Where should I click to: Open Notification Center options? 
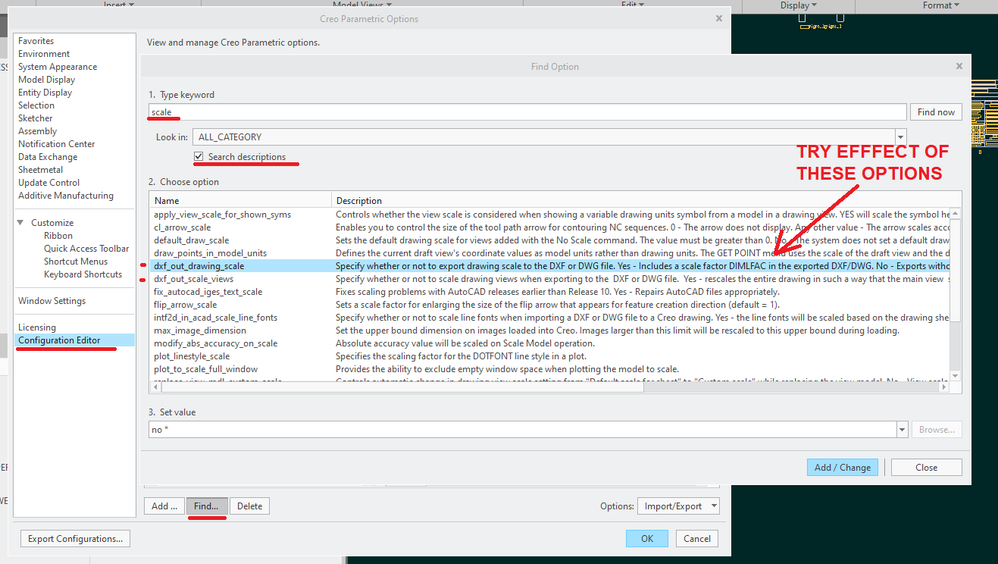point(56,144)
